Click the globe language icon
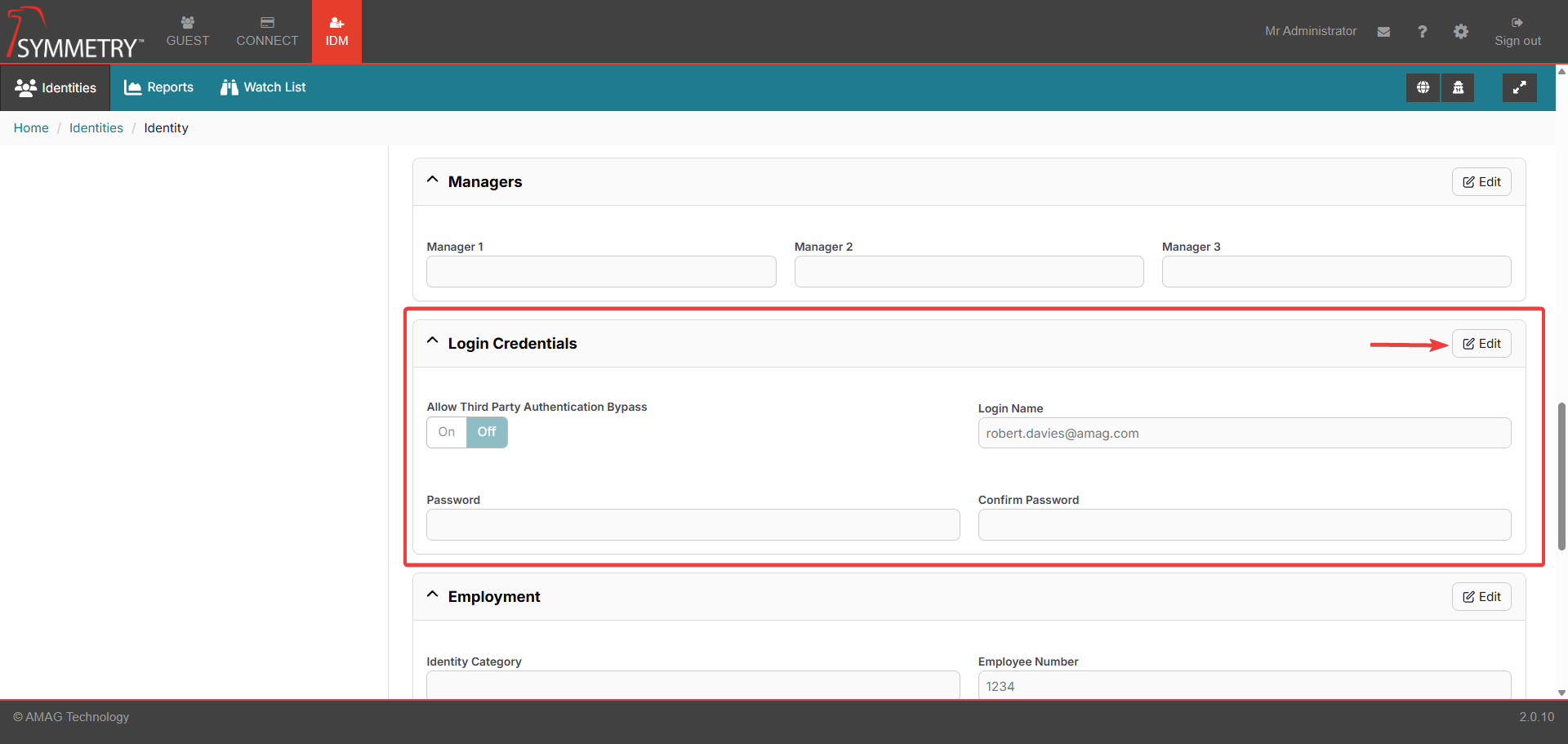The image size is (1568, 744). (1423, 87)
